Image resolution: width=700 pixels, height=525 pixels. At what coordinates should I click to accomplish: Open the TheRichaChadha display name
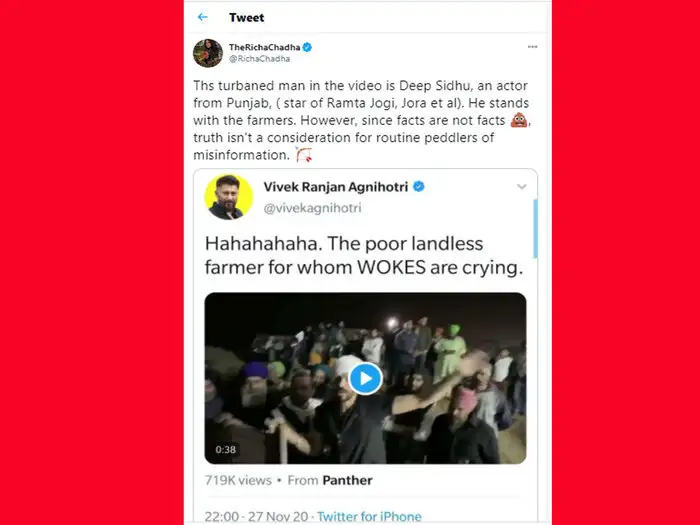point(264,47)
